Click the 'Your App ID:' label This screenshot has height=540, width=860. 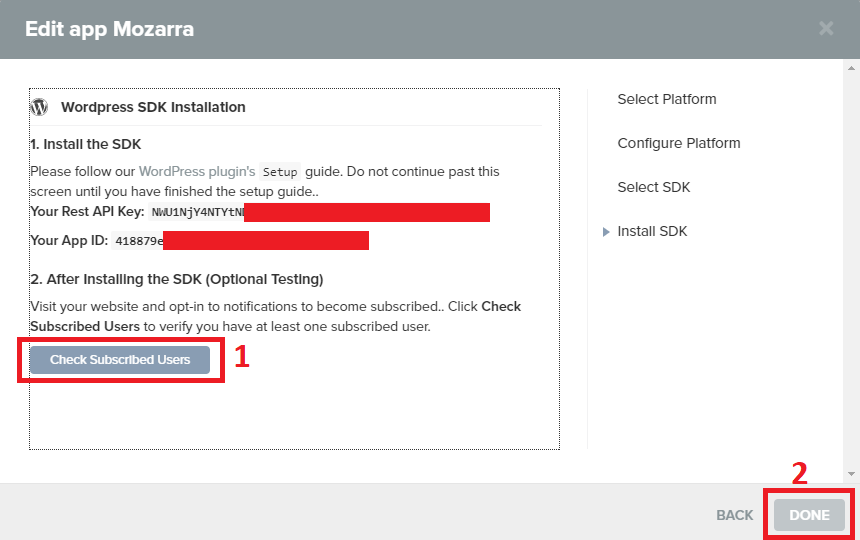(69, 240)
